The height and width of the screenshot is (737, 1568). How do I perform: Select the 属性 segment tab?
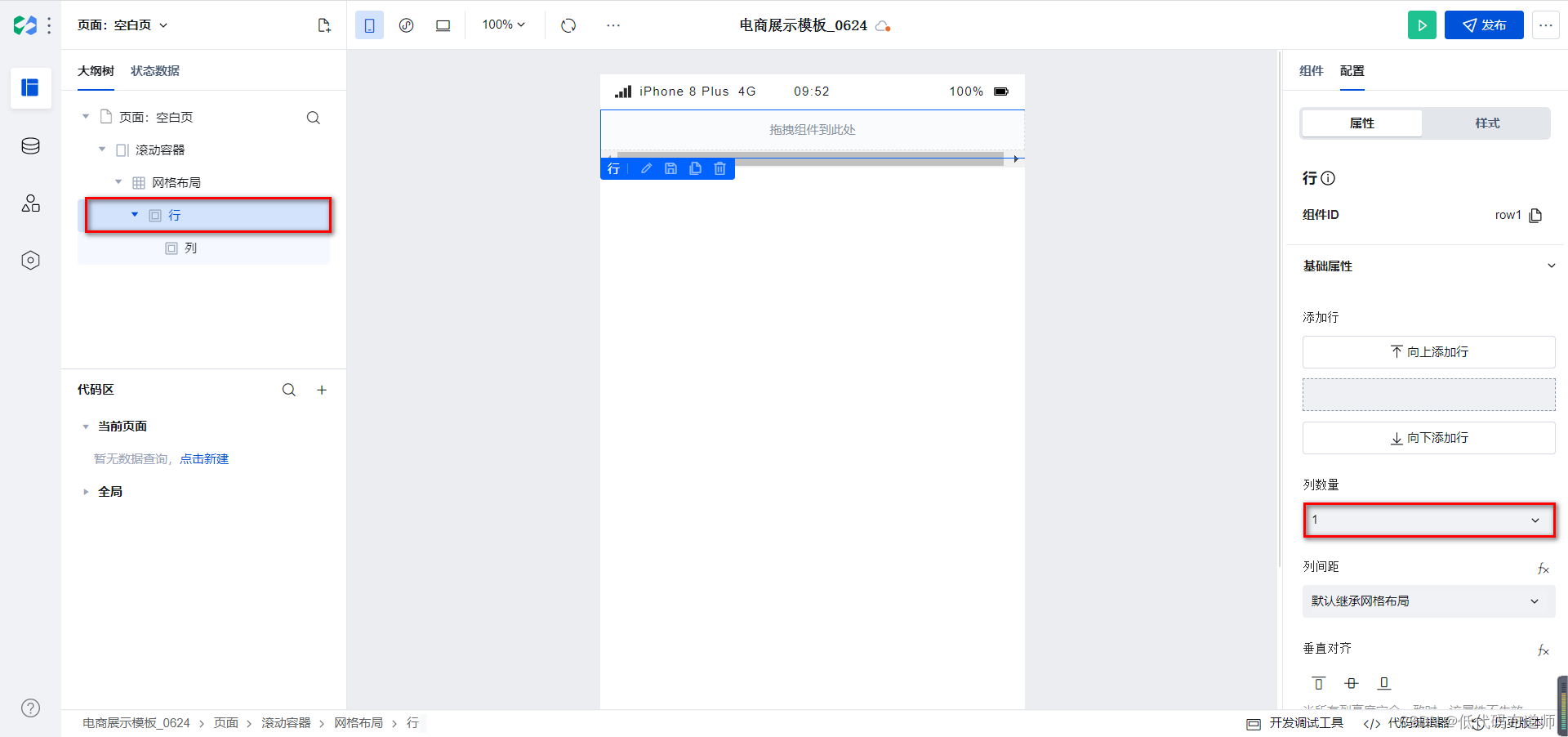(x=1361, y=123)
